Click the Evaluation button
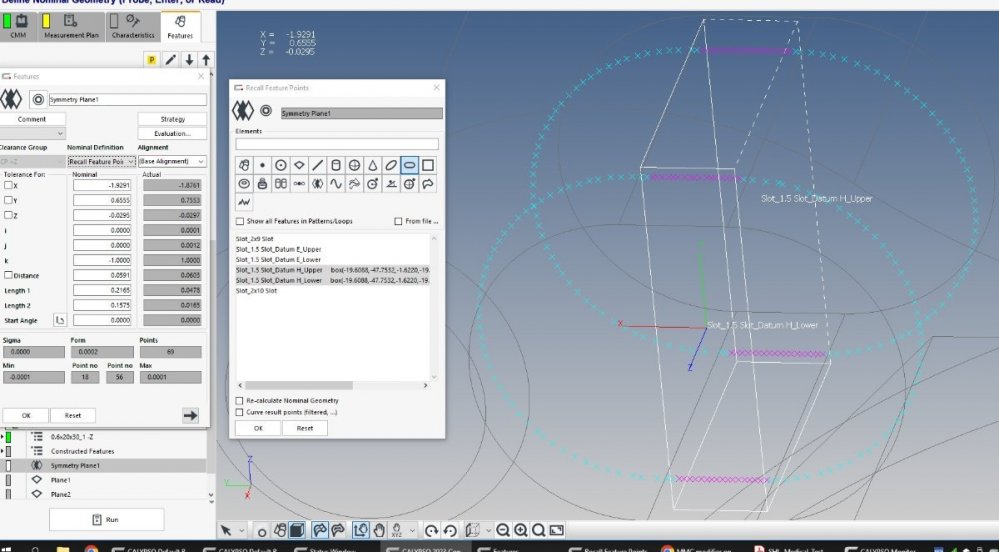999x552 pixels. [x=172, y=133]
